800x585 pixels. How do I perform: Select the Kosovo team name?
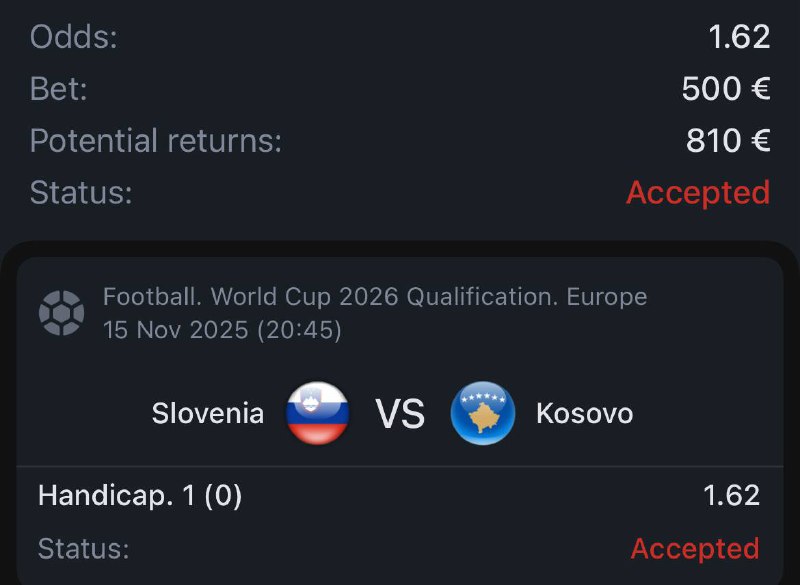click(584, 413)
